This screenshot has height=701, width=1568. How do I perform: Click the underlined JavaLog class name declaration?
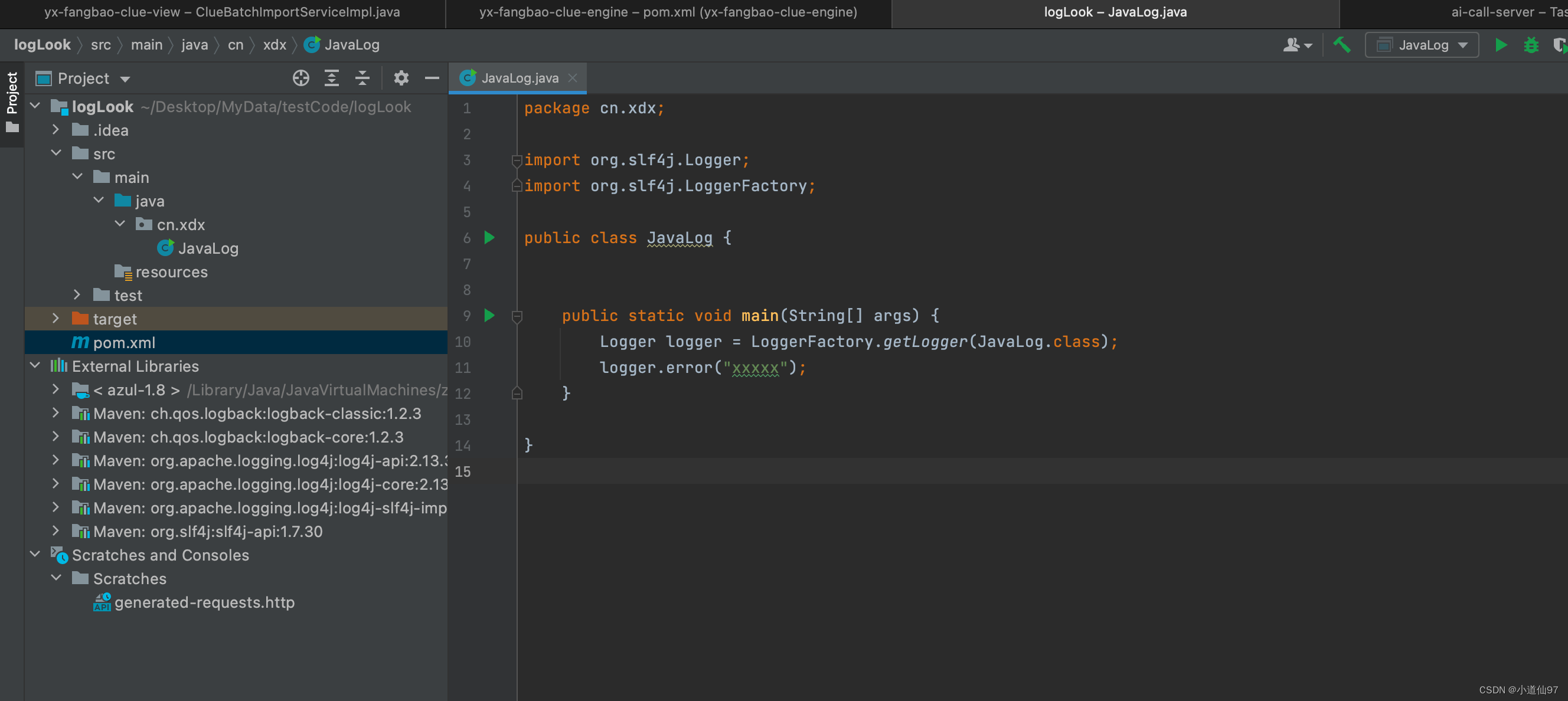[x=680, y=238]
